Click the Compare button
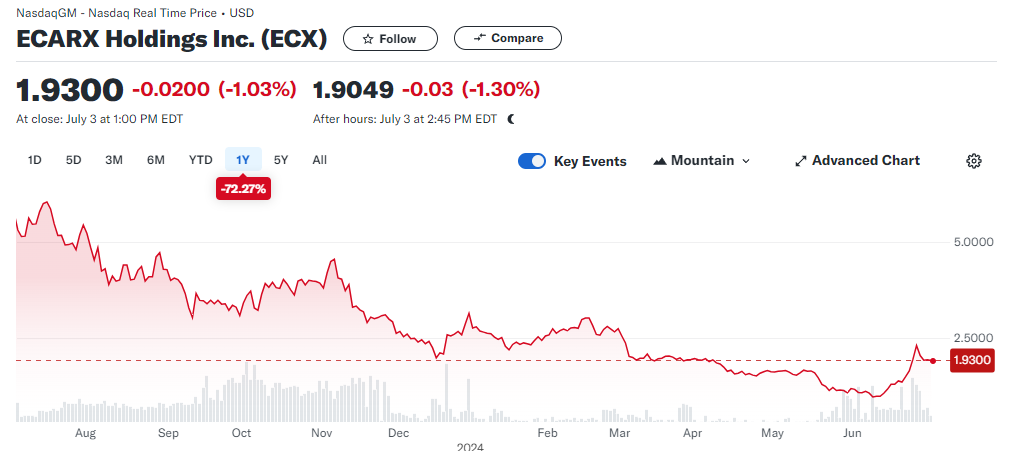 [x=508, y=38]
